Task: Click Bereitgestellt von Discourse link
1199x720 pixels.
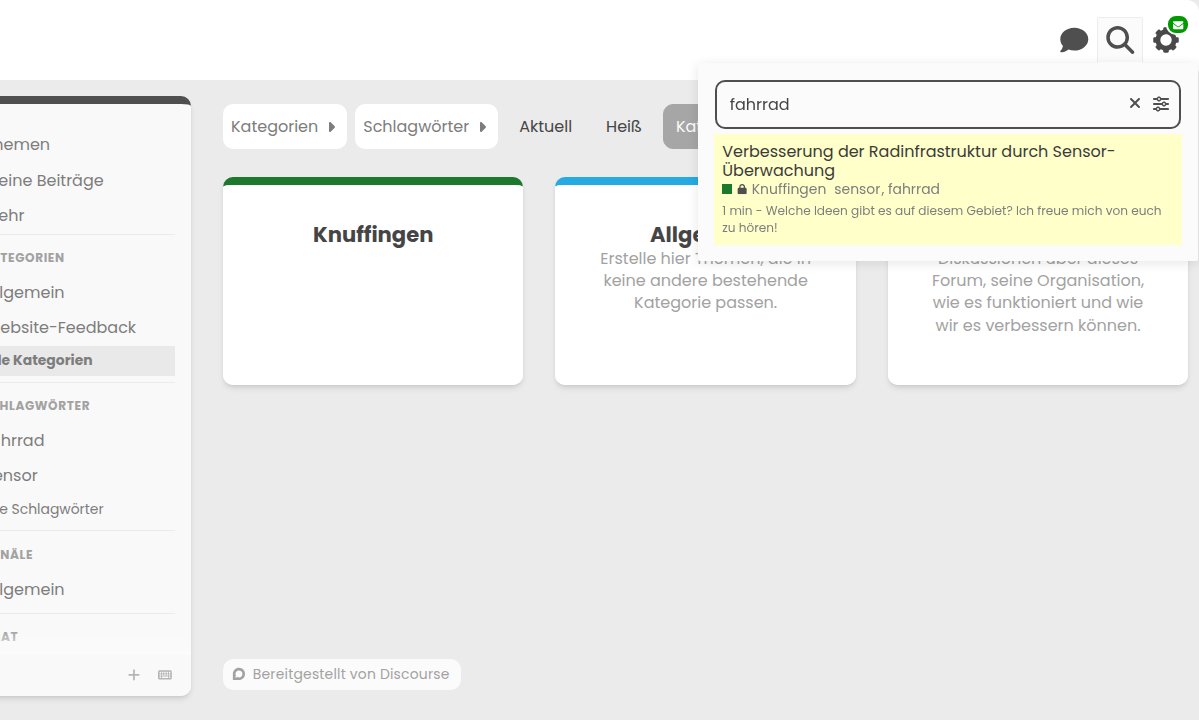Action: coord(342,674)
